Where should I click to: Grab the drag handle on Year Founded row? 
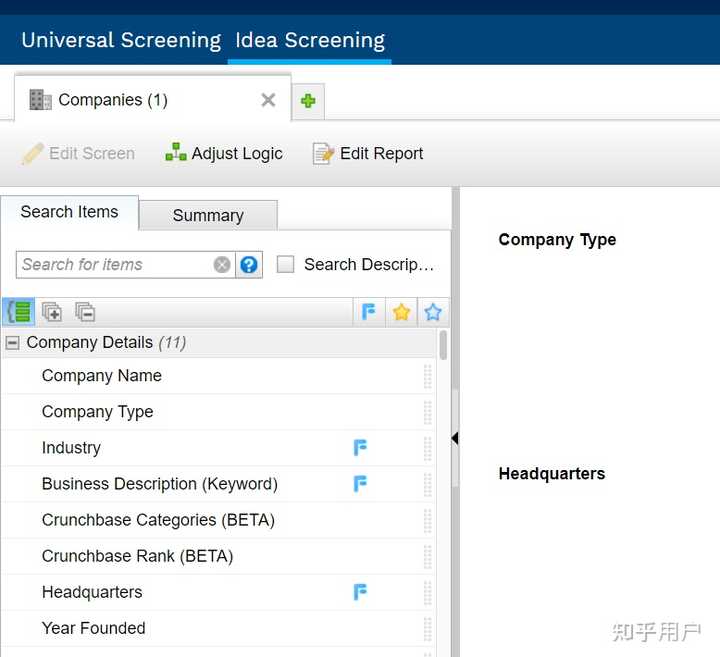click(428, 629)
